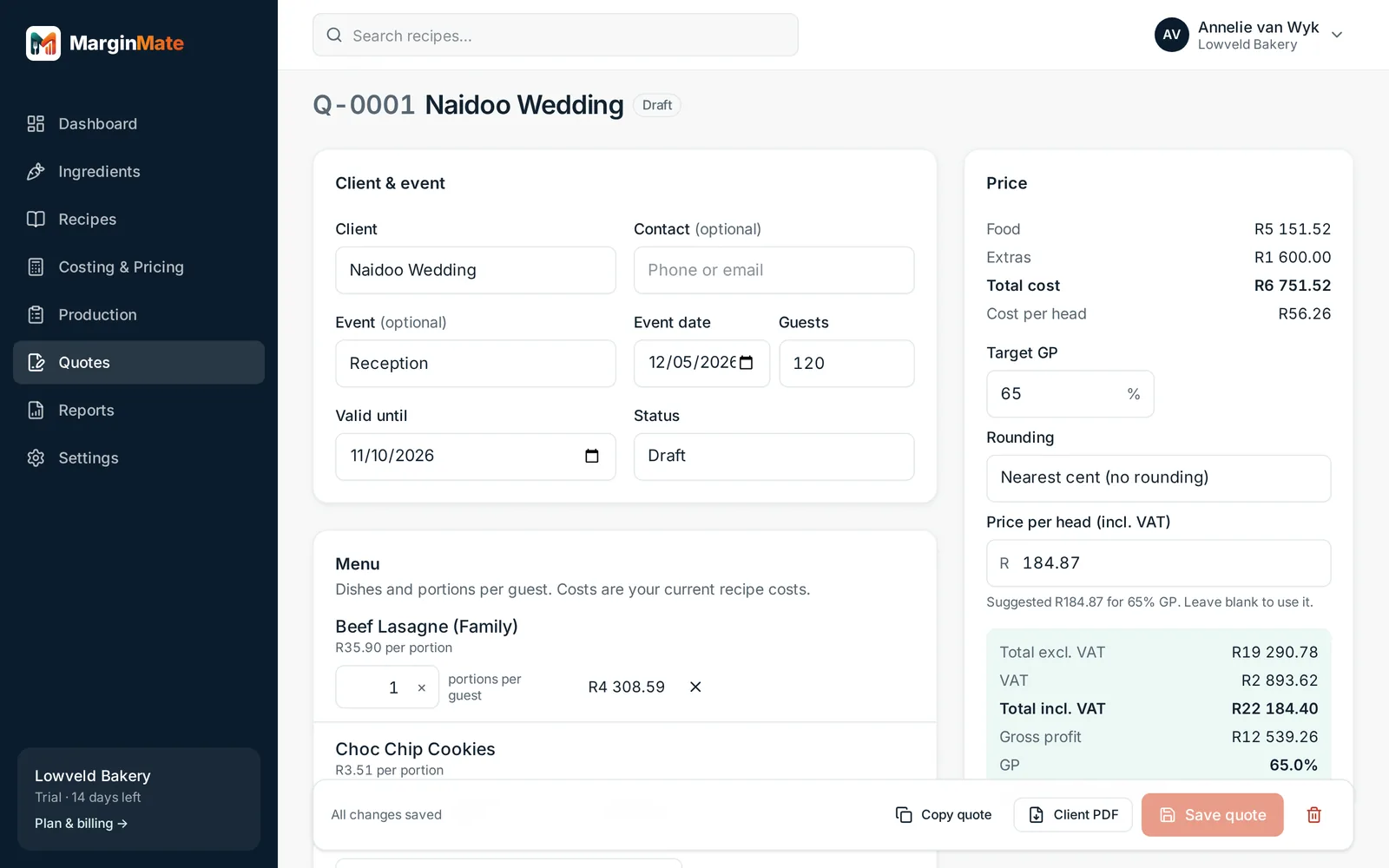Viewport: 1389px width, 868px height.
Task: Edit the Target GP percentage field
Action: [x=1070, y=394]
